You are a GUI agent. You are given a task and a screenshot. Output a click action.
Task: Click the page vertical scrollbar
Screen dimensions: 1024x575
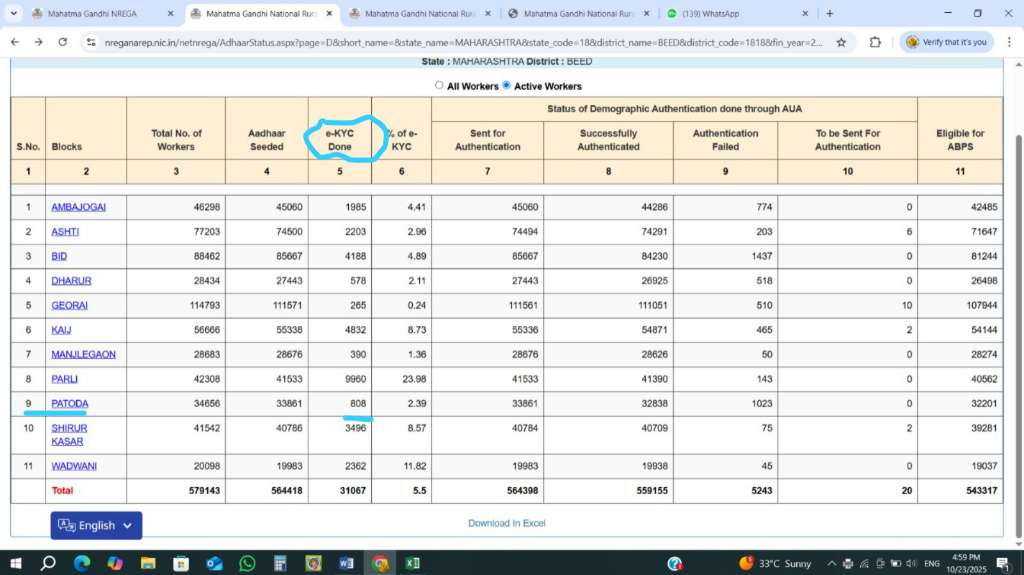(1018, 327)
